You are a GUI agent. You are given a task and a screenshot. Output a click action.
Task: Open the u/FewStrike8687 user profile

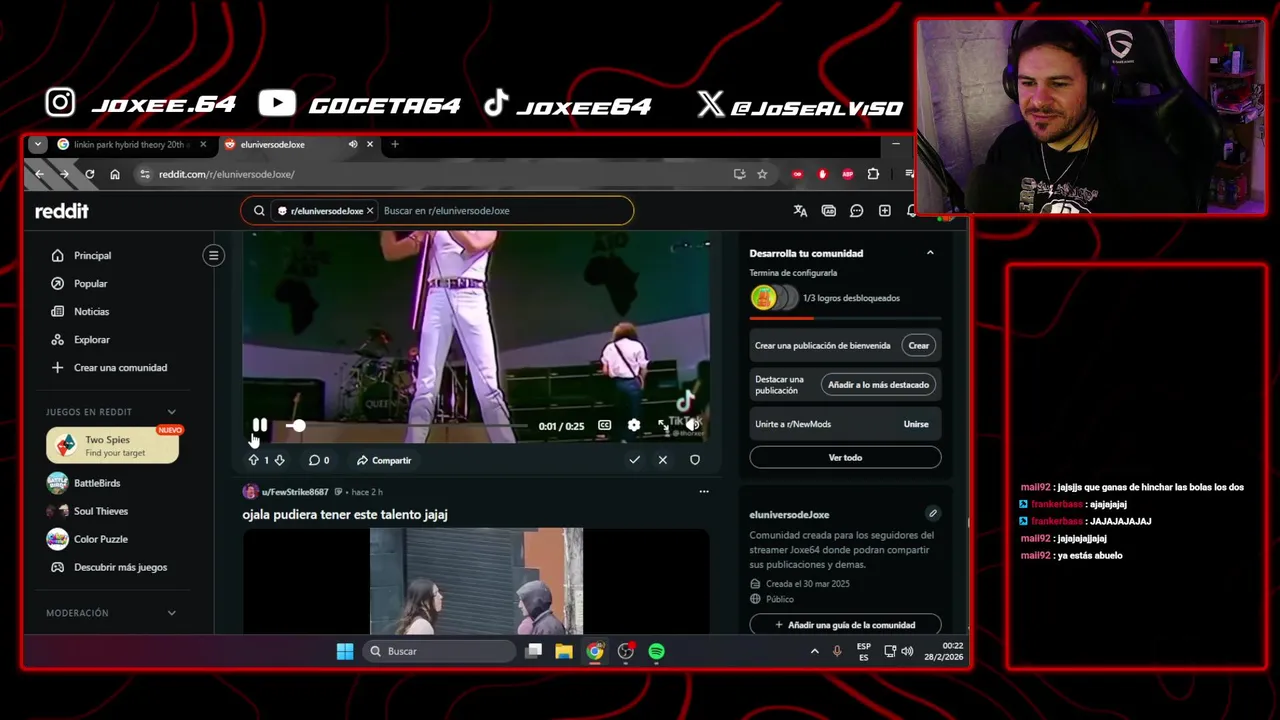pos(295,492)
